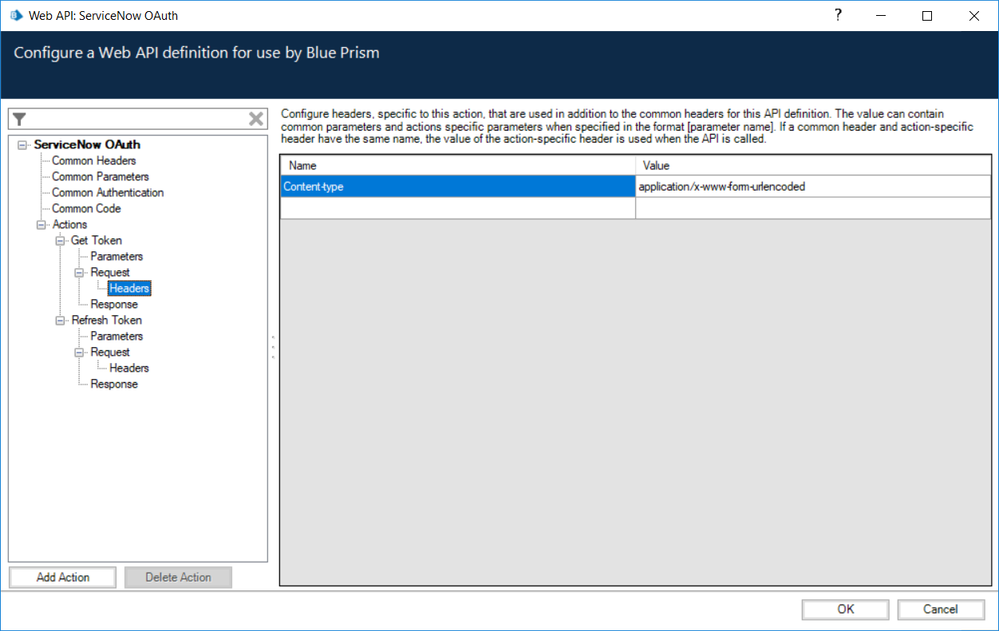Click the help question mark button
999x631 pixels.
838,15
